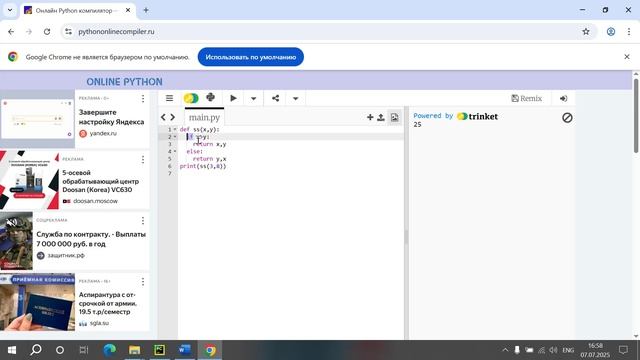The image size is (640, 360).
Task: Stop output with the circle-slash icon
Action: tap(567, 118)
